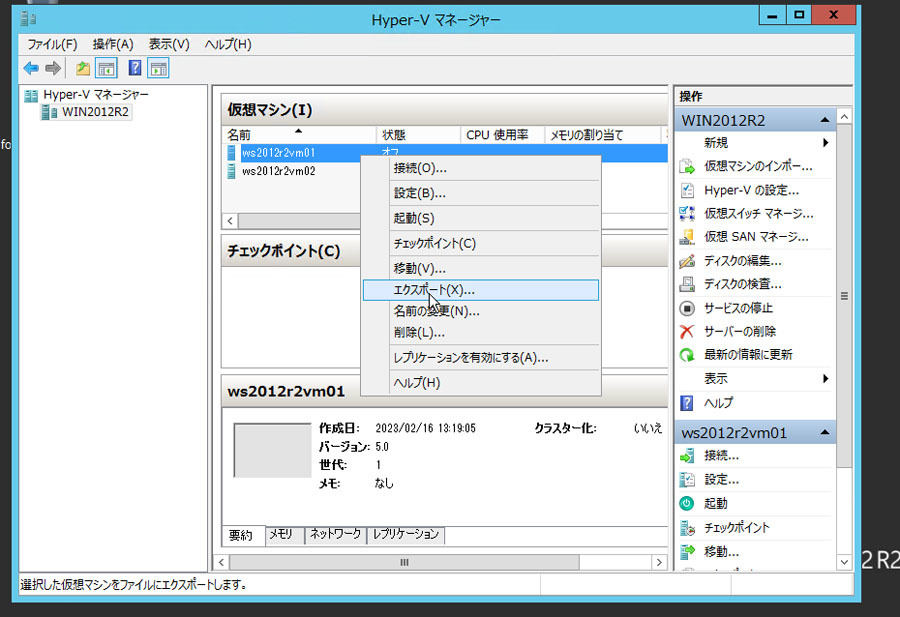Collapse the ws2012r2vm01 actions section
The height and width of the screenshot is (617, 900).
click(825, 432)
